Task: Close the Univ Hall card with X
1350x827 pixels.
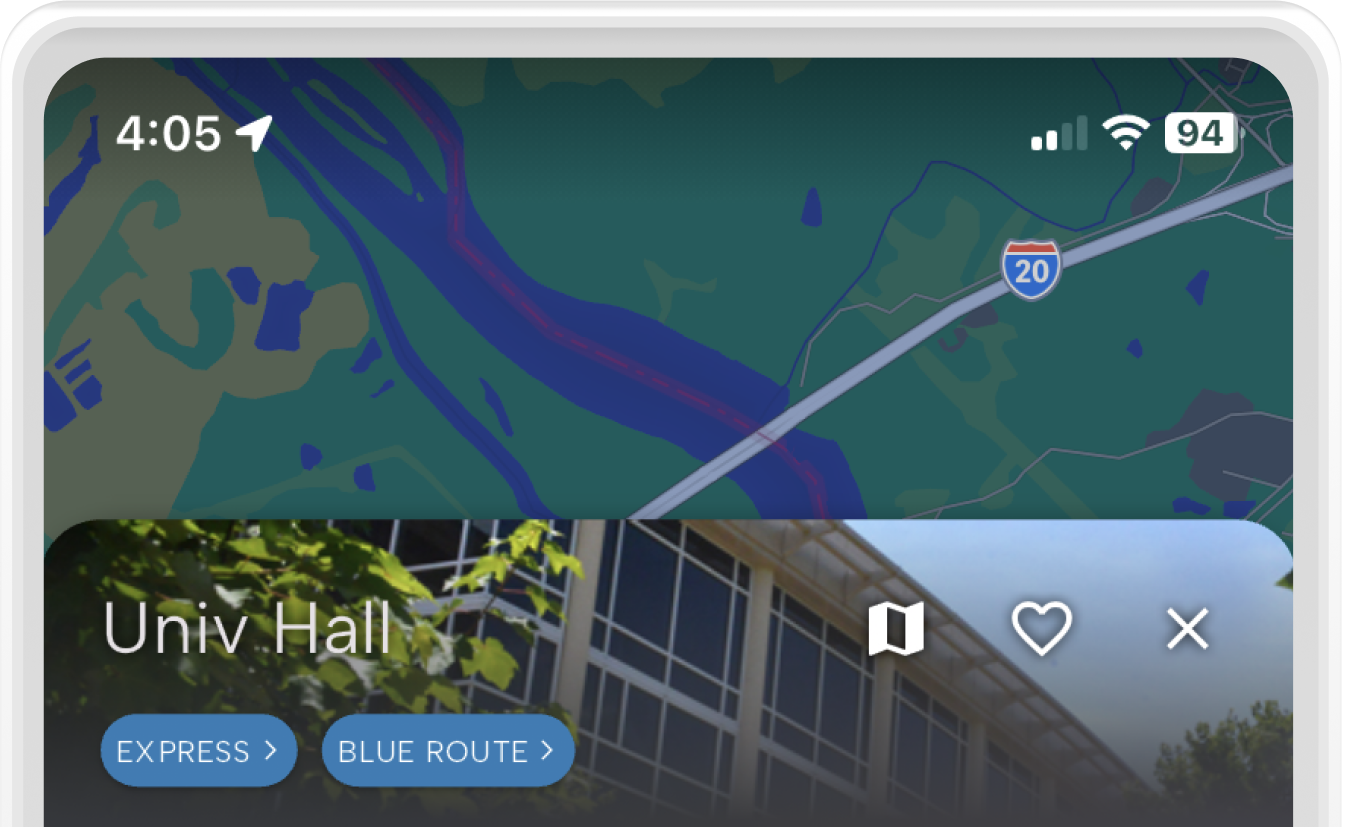Action: coord(1188,629)
